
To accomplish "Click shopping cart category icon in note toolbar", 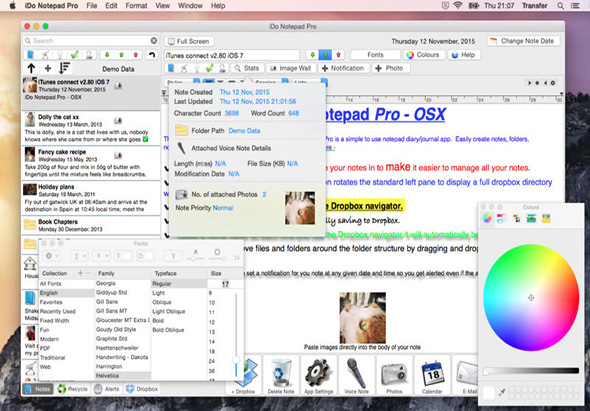I will click(x=184, y=68).
